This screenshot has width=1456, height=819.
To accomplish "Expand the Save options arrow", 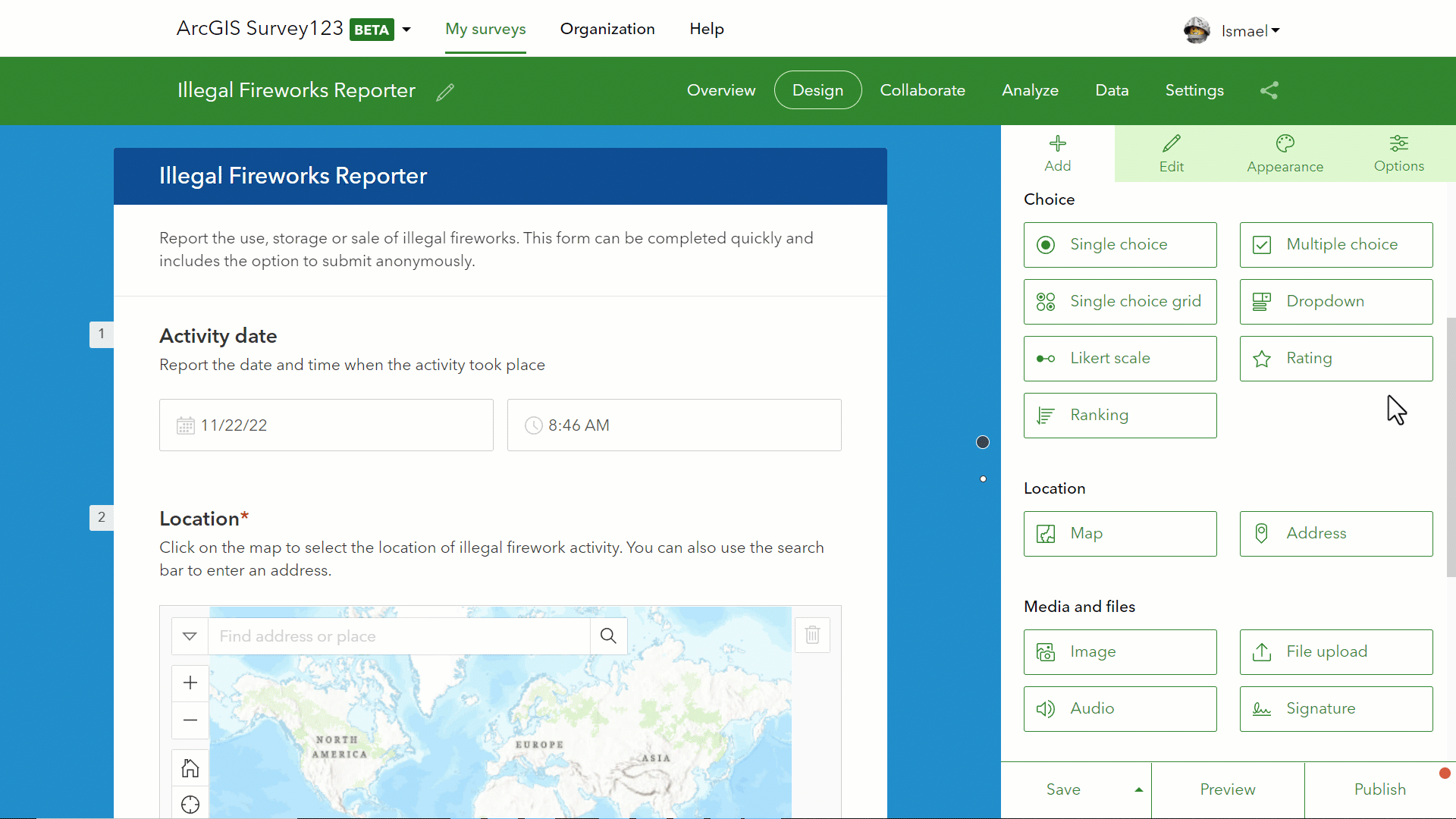I will coord(1138,789).
